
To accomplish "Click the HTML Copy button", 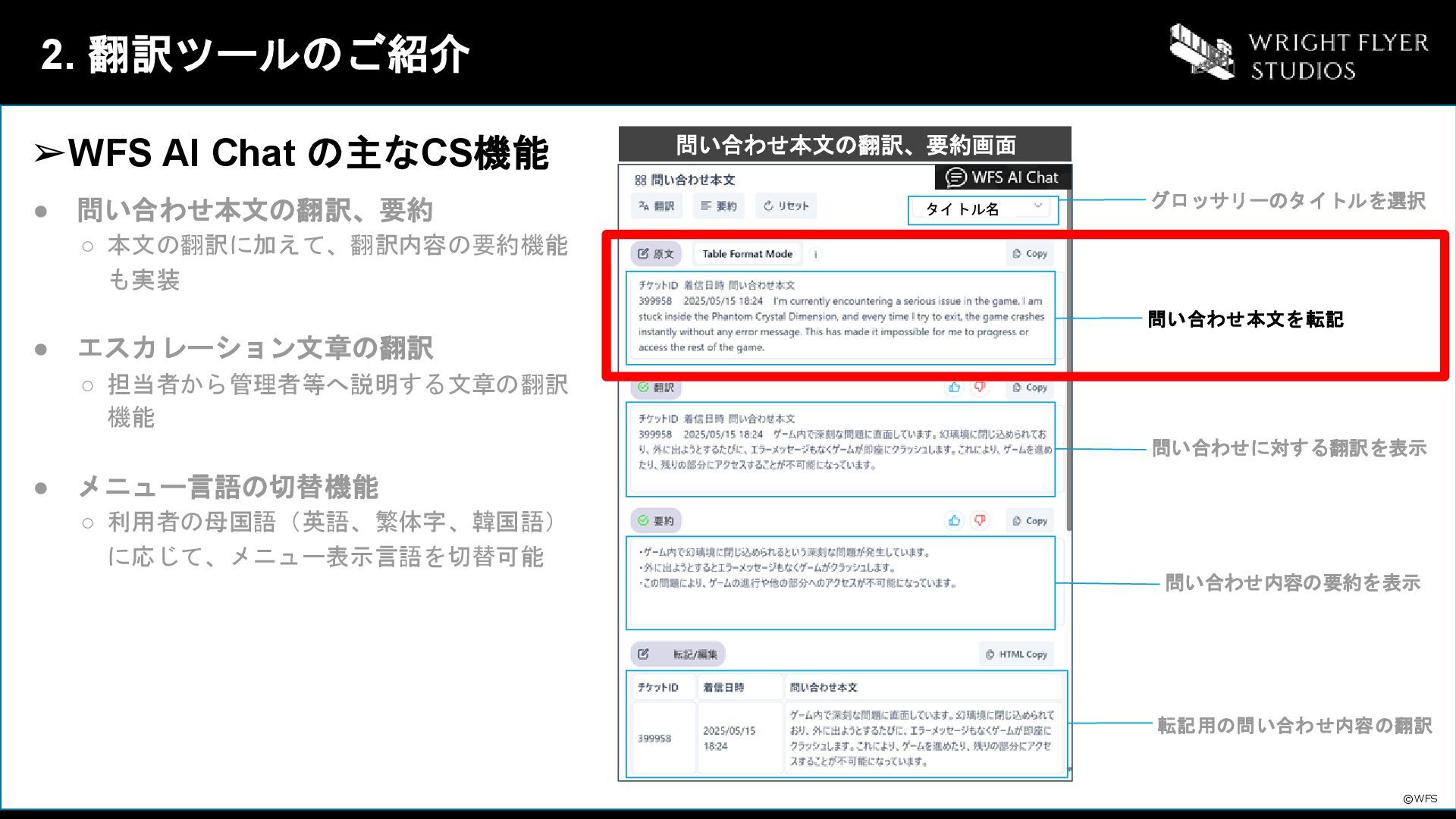I will point(1016,654).
